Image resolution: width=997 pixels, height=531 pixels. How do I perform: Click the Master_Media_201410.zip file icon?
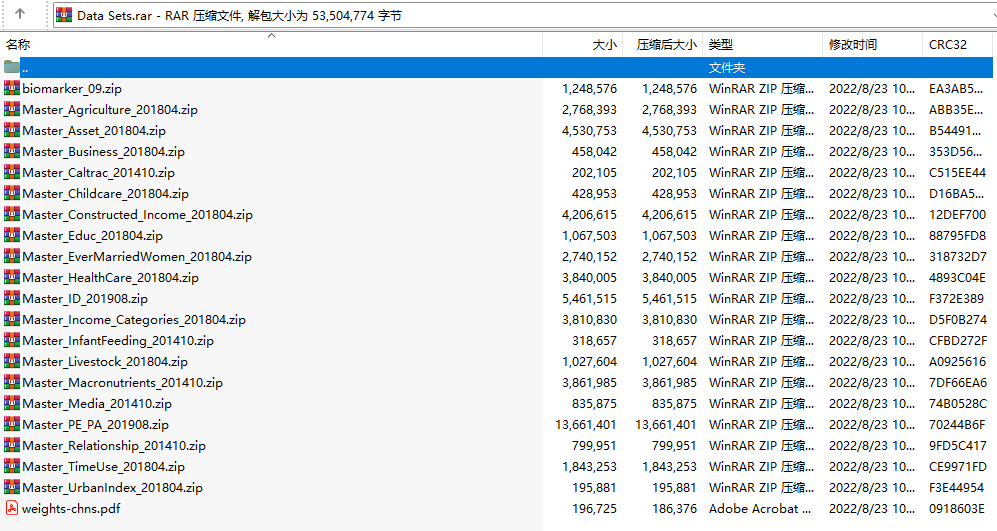tap(11, 403)
